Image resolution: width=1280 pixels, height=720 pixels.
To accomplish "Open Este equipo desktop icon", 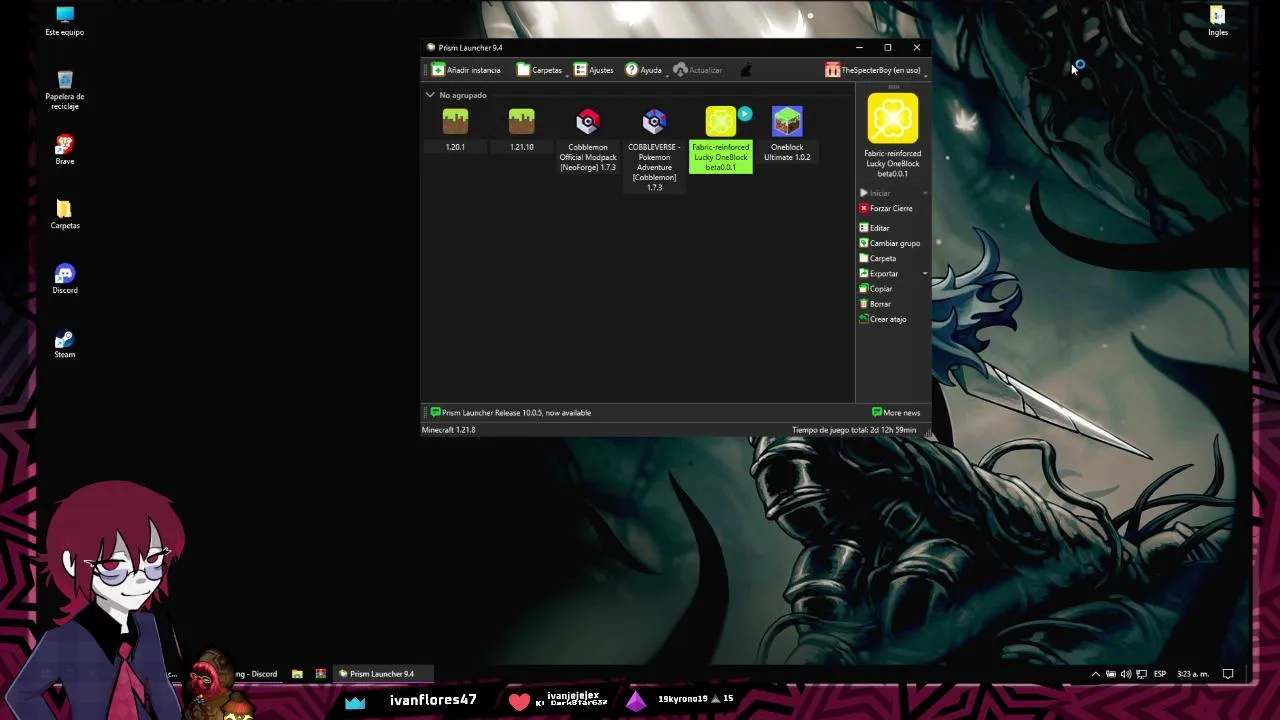I will 65,21.
